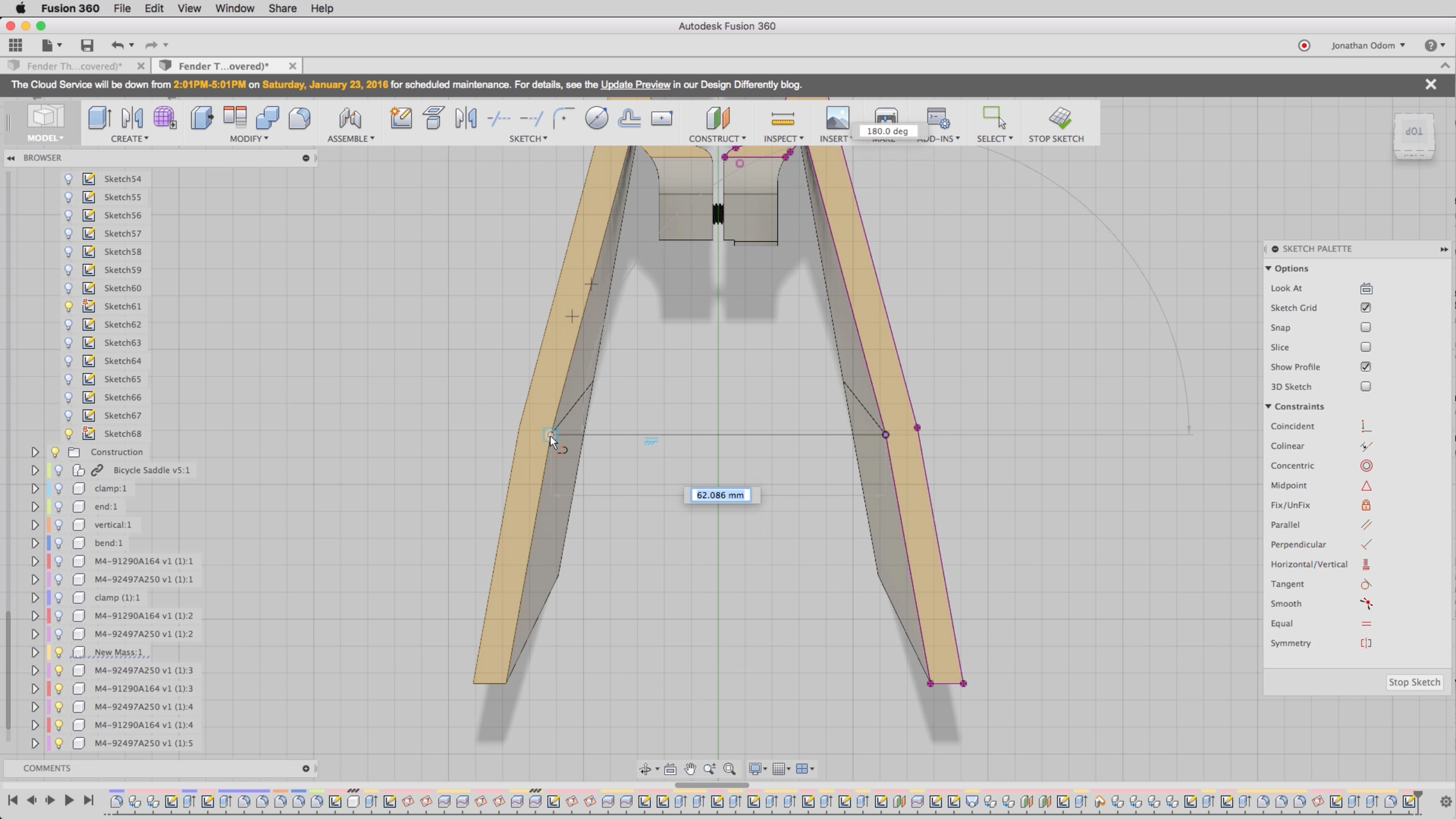Select the Tangent constraint icon
This screenshot has width=1456, height=819.
pyautogui.click(x=1366, y=584)
